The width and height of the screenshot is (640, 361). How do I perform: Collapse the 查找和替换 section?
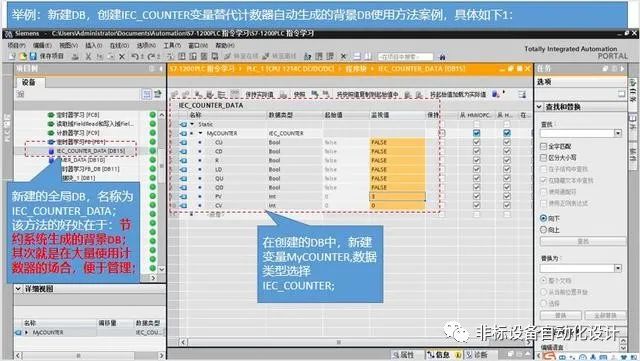point(539,107)
